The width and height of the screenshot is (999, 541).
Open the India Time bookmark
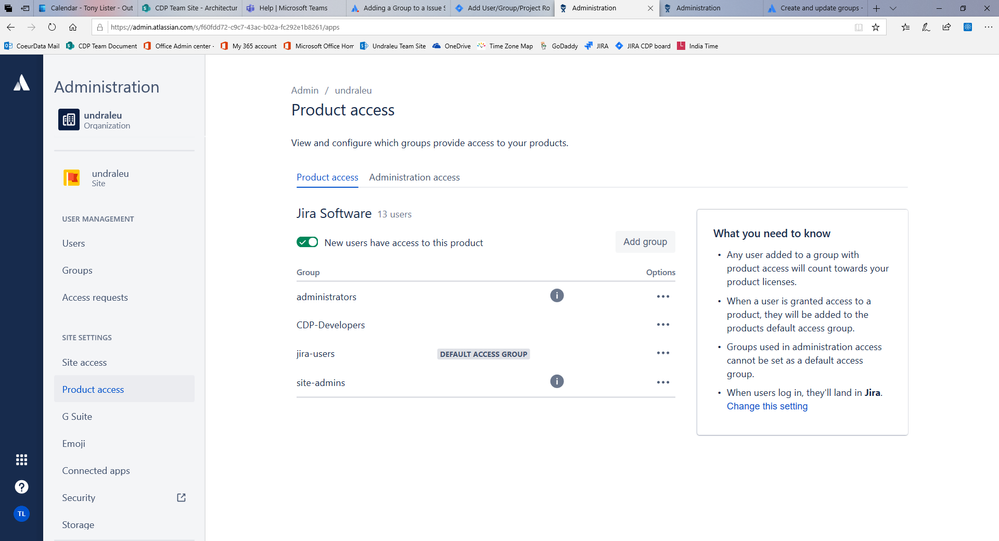pyautogui.click(x=697, y=46)
